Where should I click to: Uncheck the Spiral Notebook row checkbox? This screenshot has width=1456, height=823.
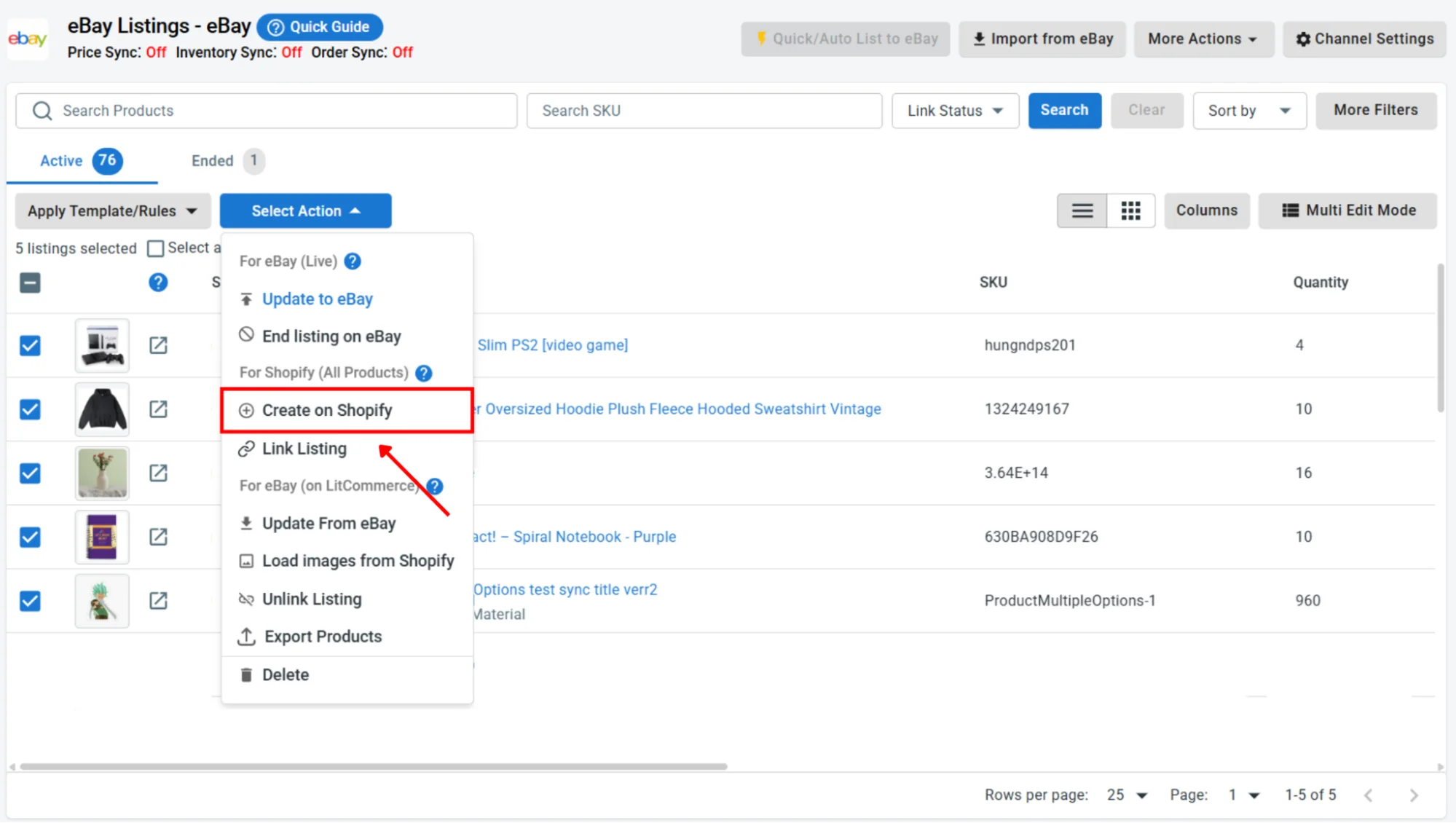point(30,537)
